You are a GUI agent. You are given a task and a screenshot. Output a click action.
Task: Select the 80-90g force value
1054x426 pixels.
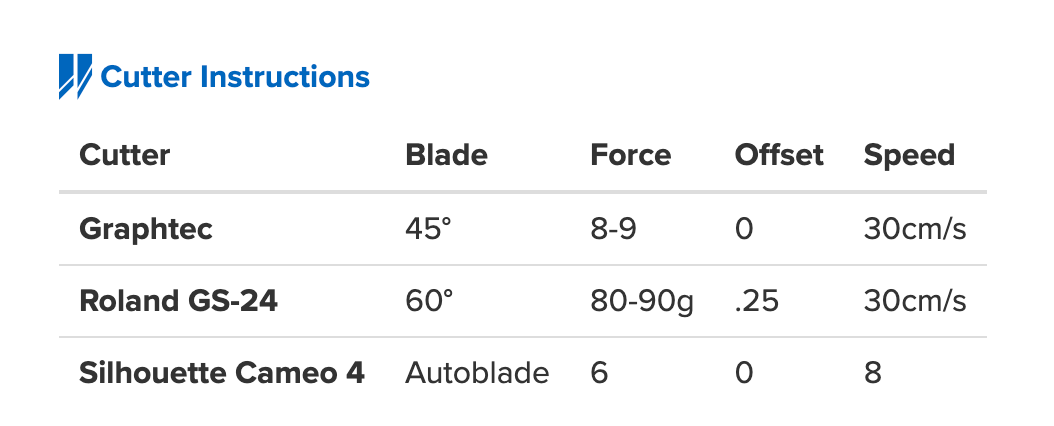641,301
